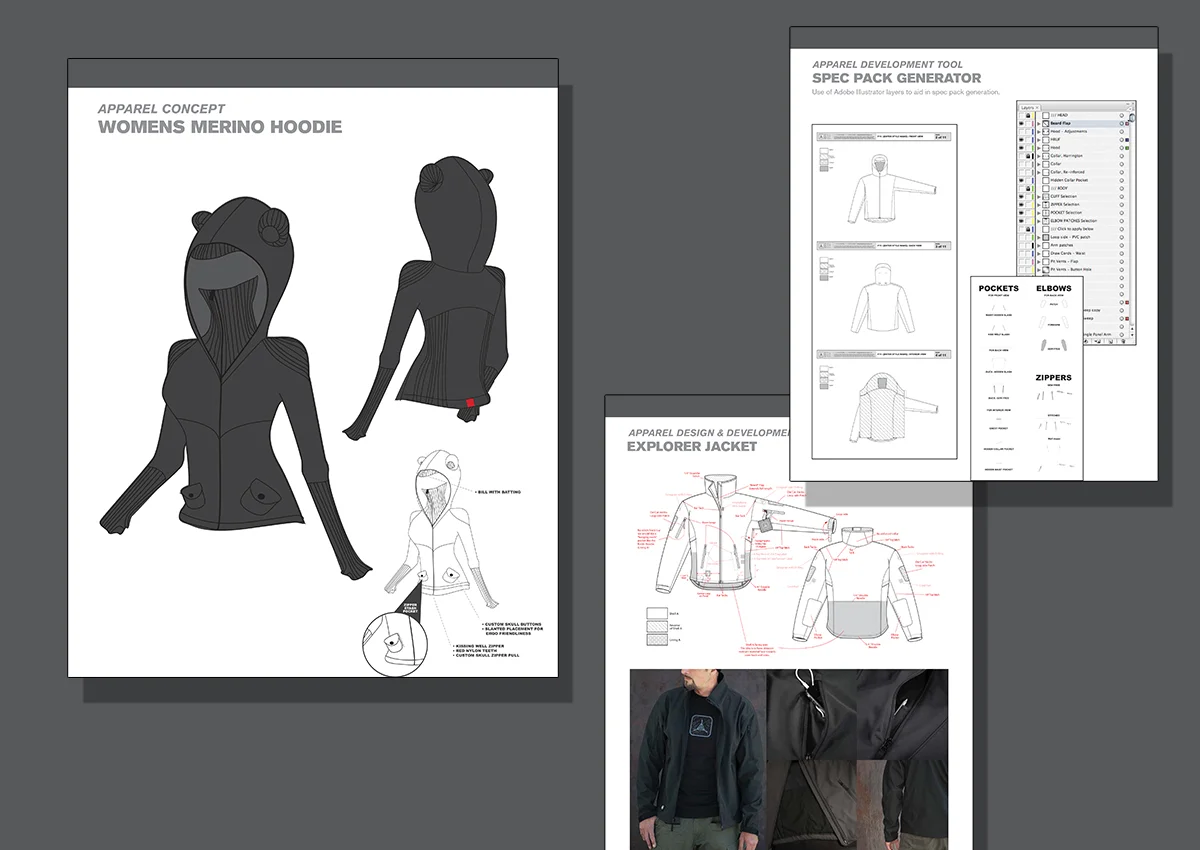Click the 'EXPLORER JACKET' heading
1200x850 pixels.
coord(692,446)
